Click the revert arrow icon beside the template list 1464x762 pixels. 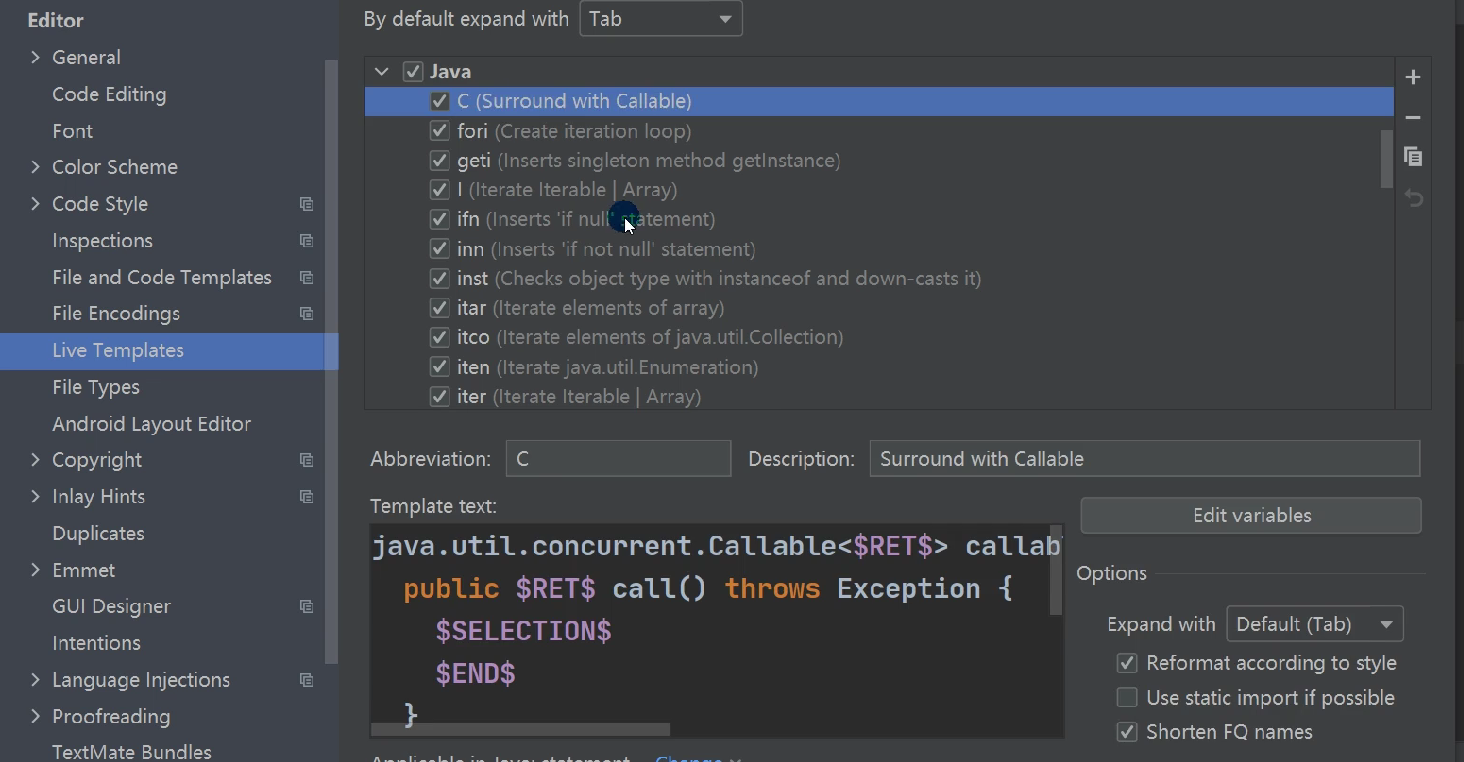(x=1413, y=198)
